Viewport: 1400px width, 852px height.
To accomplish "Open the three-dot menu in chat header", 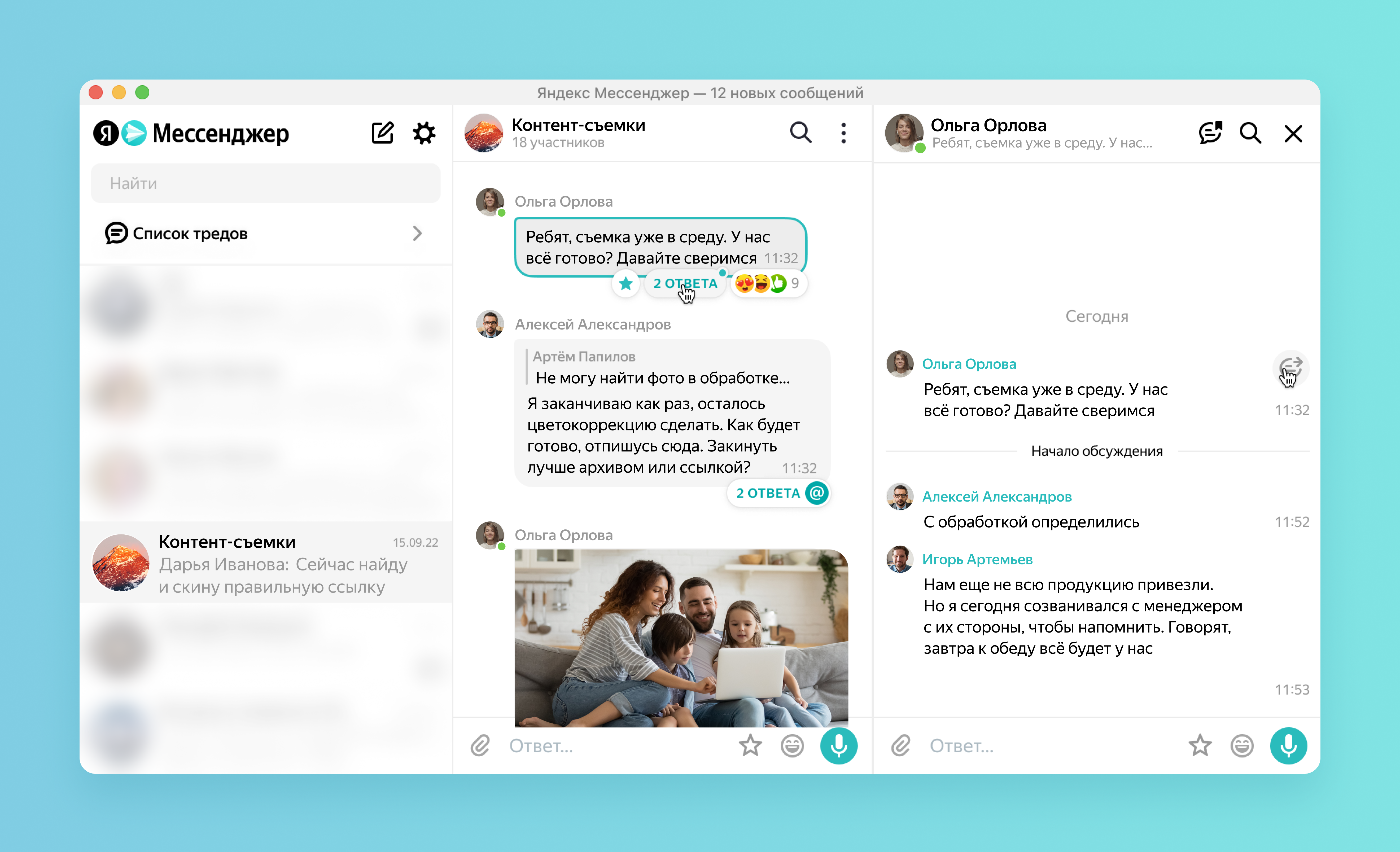I will (844, 133).
